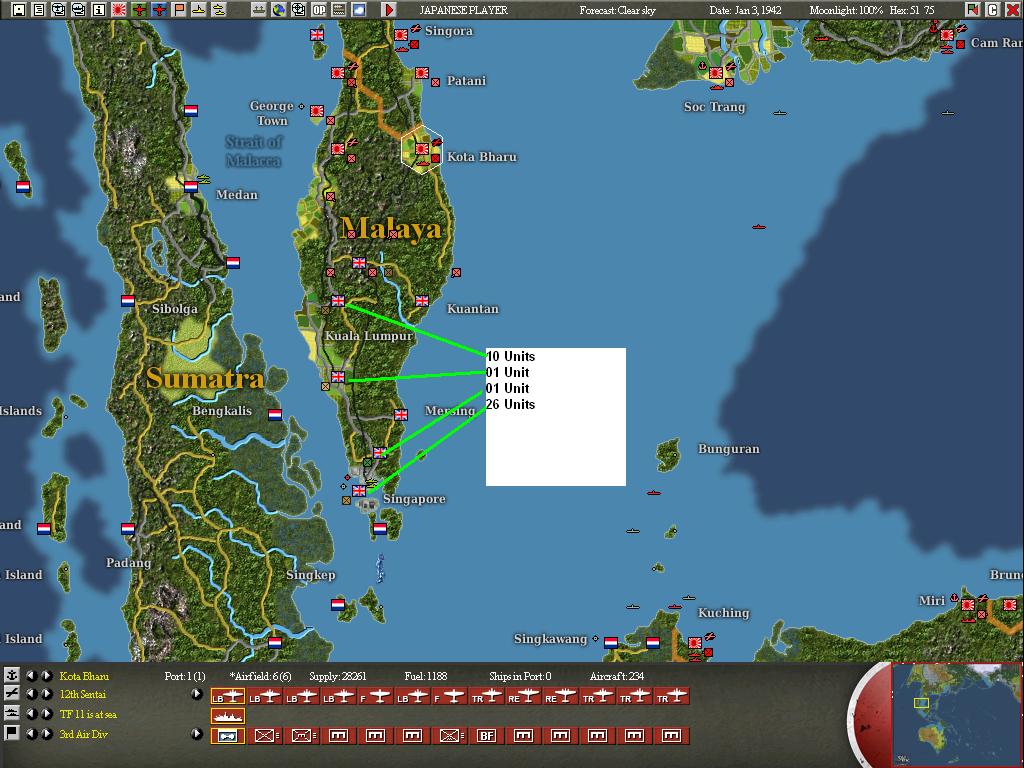Click the '*Airfield: 6 (6)' readout
This screenshot has height=768, width=1024.
click(x=260, y=676)
